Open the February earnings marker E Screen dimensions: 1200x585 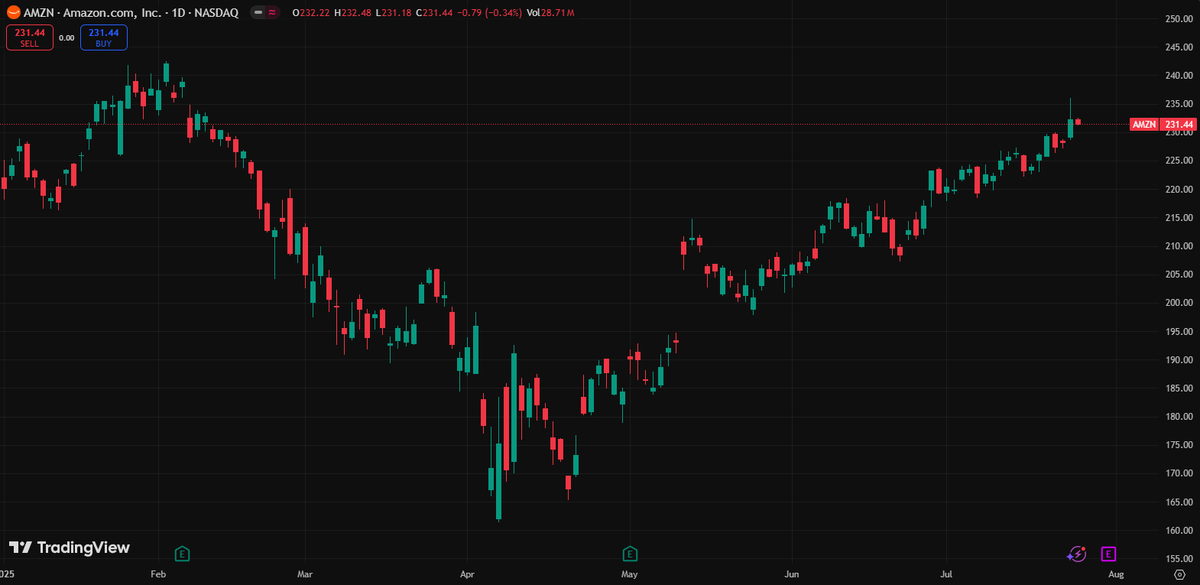[x=182, y=553]
